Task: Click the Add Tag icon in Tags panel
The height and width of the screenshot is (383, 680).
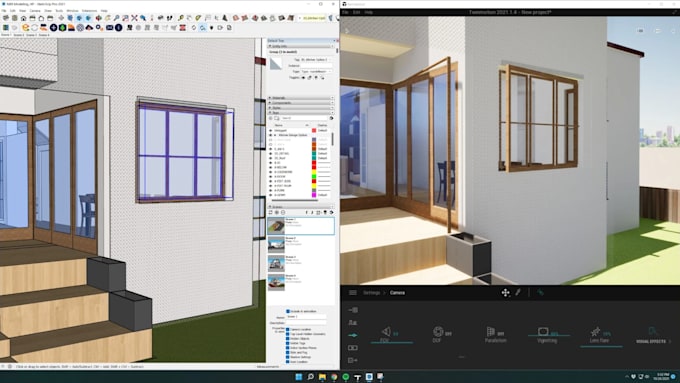Action: tap(271, 118)
